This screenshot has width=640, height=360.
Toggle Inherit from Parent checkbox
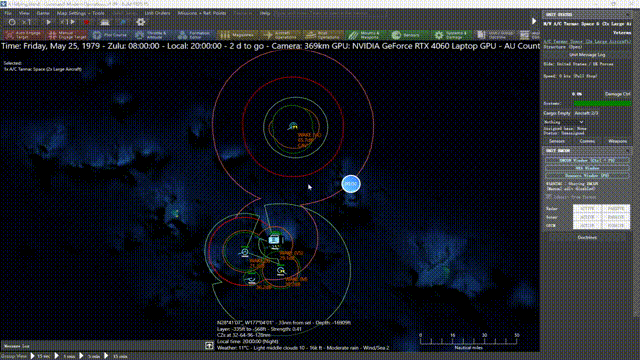[549, 197]
